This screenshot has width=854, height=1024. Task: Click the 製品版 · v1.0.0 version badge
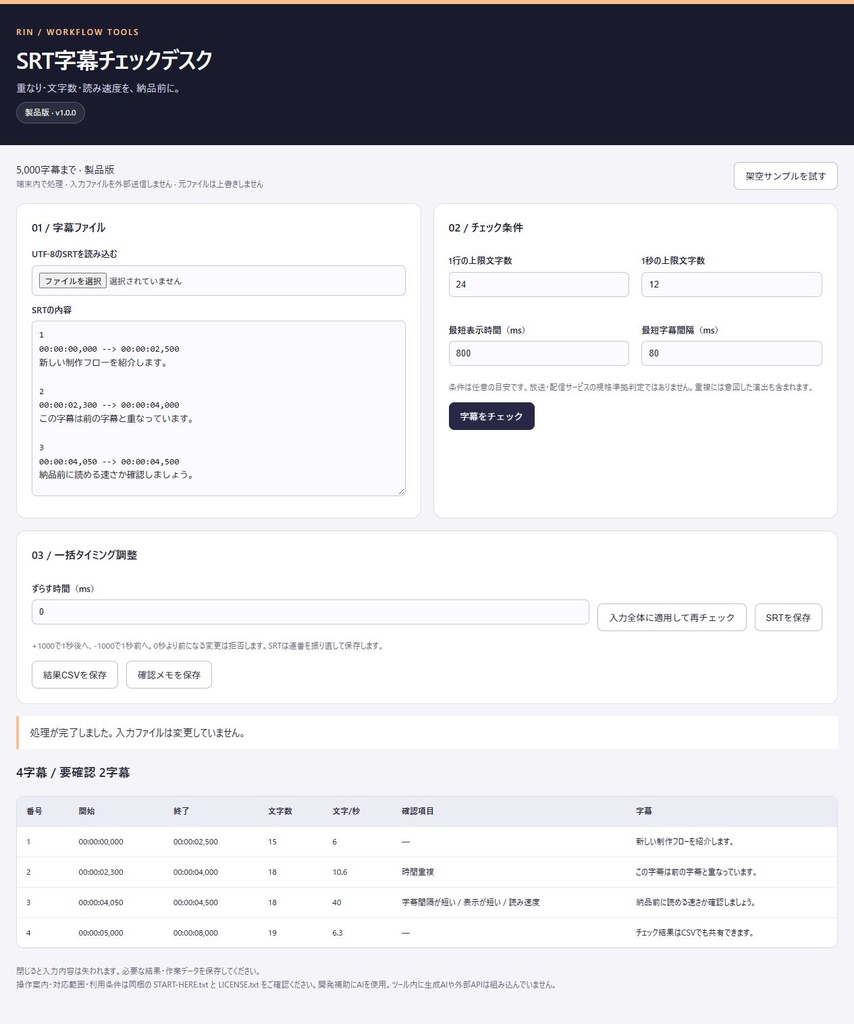(x=50, y=112)
